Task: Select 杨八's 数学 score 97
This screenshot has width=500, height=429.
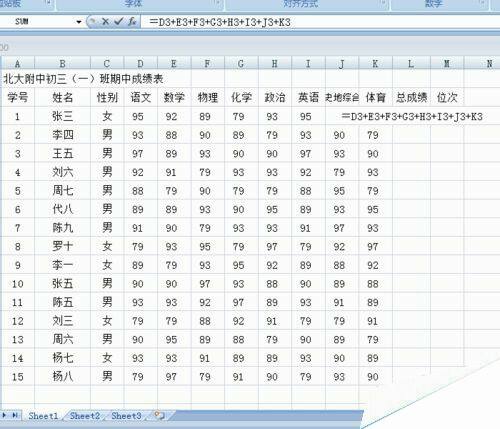Action: click(174, 376)
